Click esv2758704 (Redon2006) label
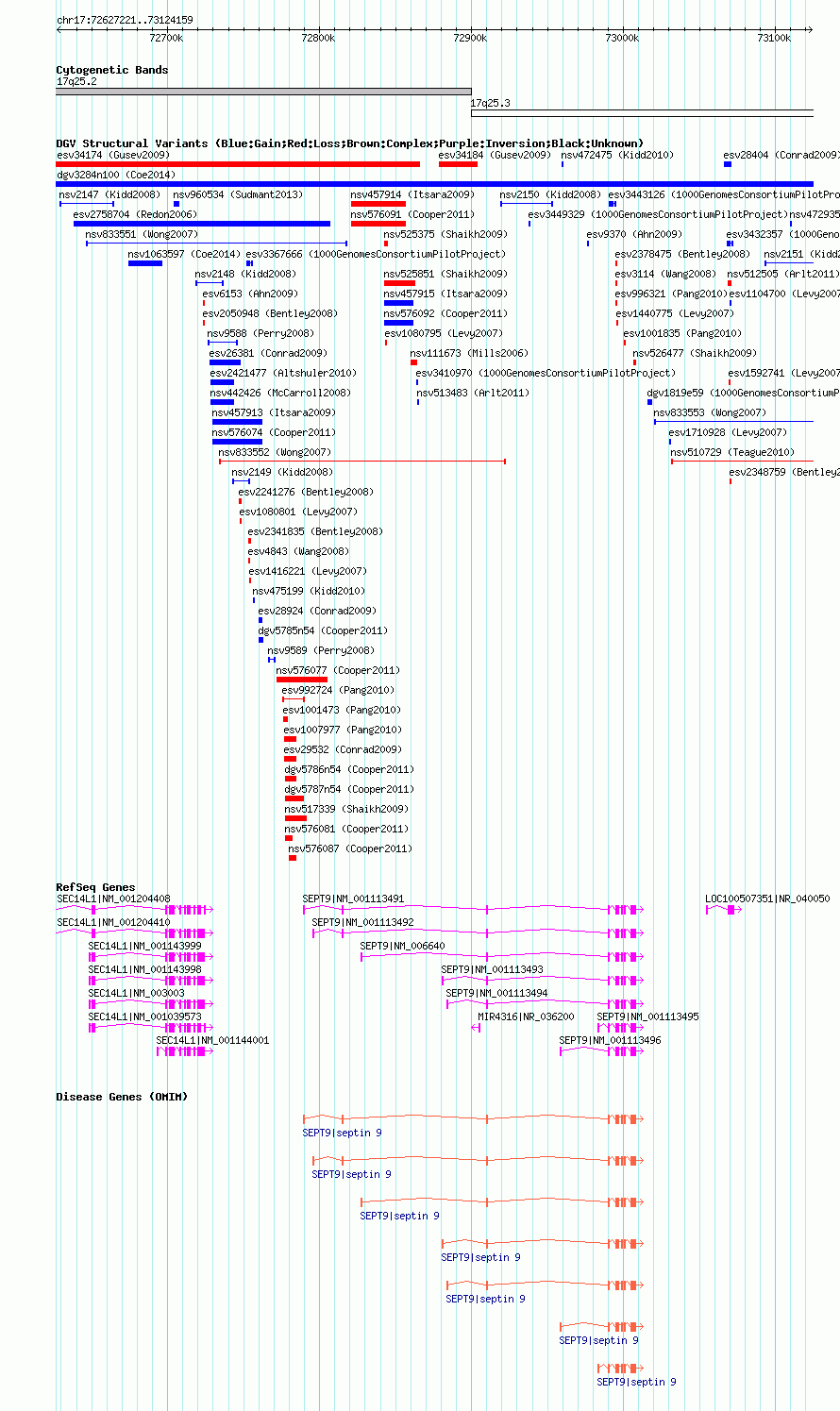This screenshot has width=840, height=1411. [x=135, y=214]
